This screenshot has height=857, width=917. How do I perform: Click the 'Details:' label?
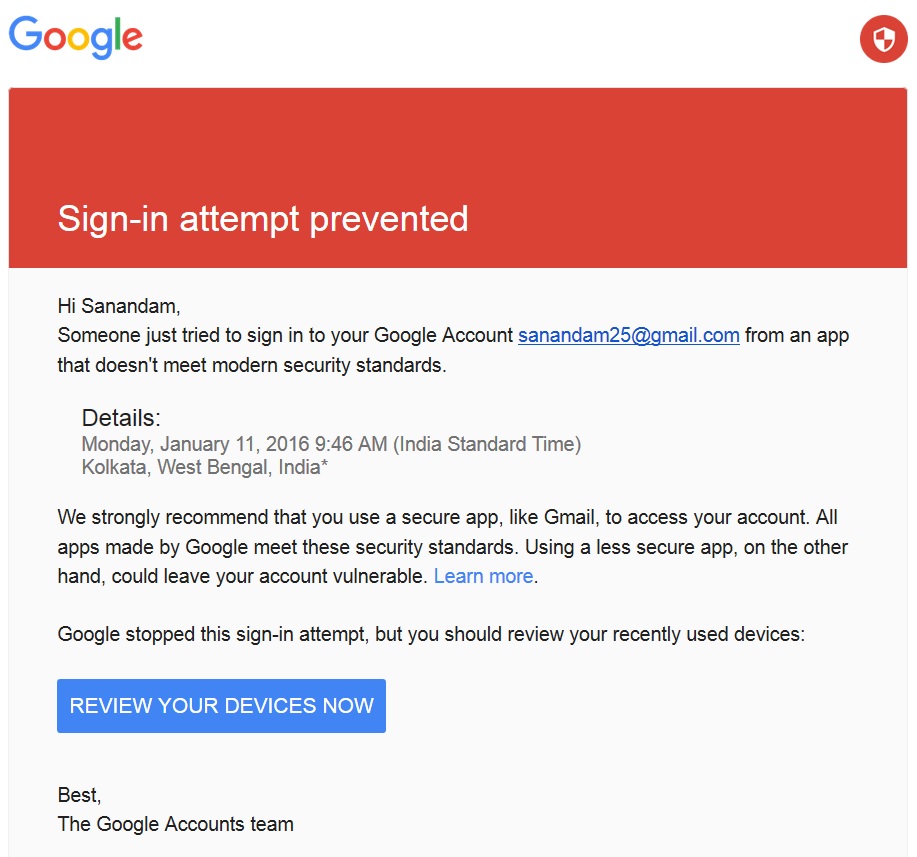(121, 418)
